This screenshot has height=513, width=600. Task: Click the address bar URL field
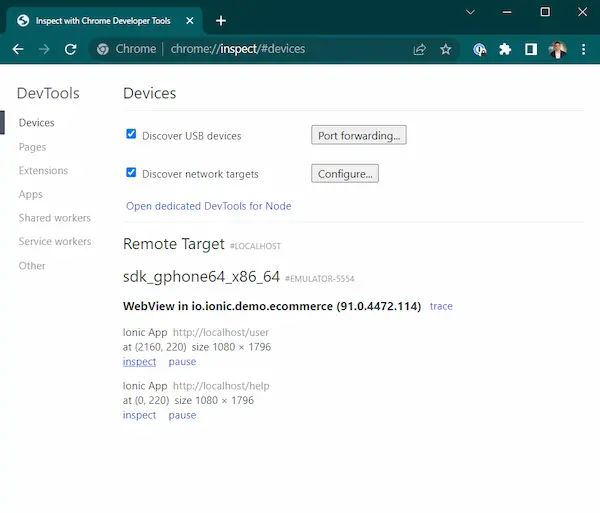click(x=280, y=49)
